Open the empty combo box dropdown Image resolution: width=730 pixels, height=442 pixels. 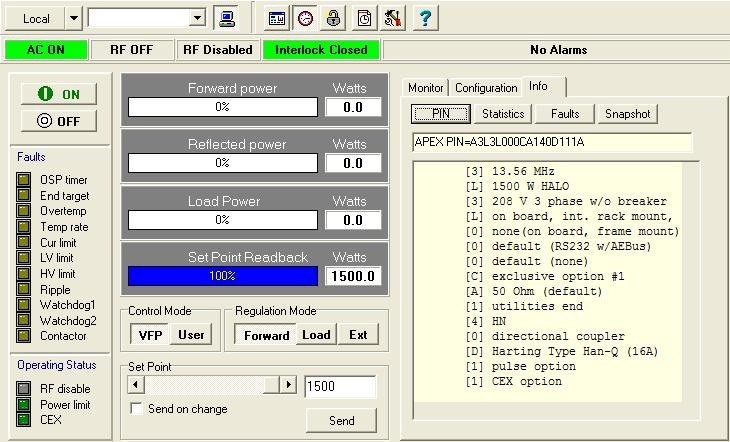pyautogui.click(x=197, y=18)
